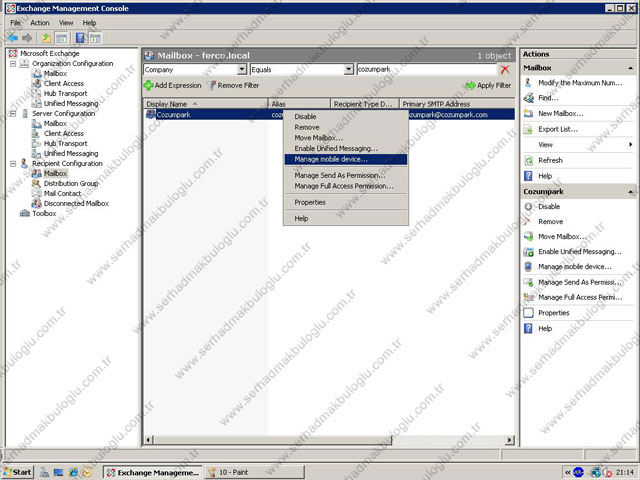Choose Disable from context menu

[346, 117]
